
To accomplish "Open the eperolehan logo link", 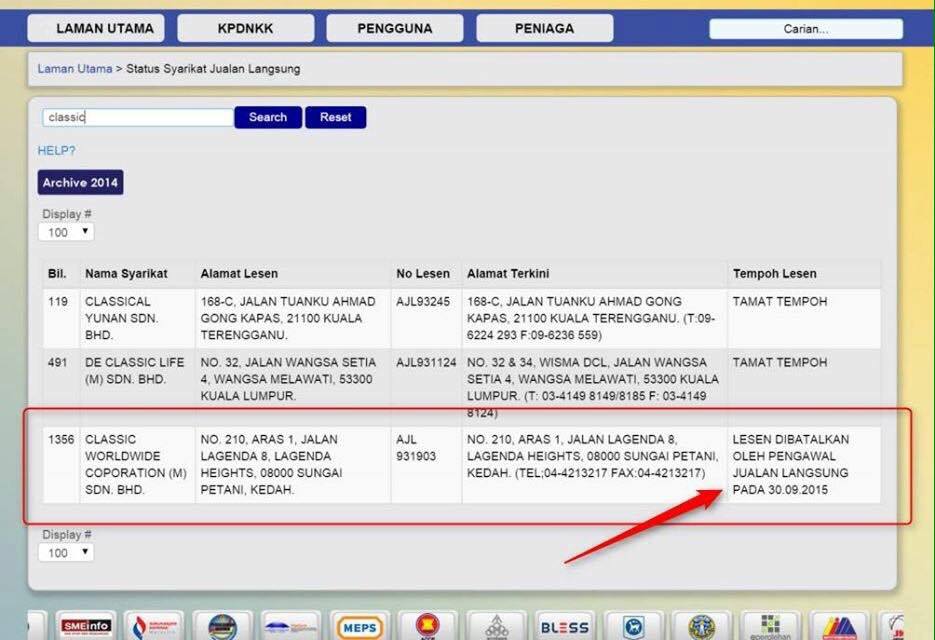I will coord(770,626).
